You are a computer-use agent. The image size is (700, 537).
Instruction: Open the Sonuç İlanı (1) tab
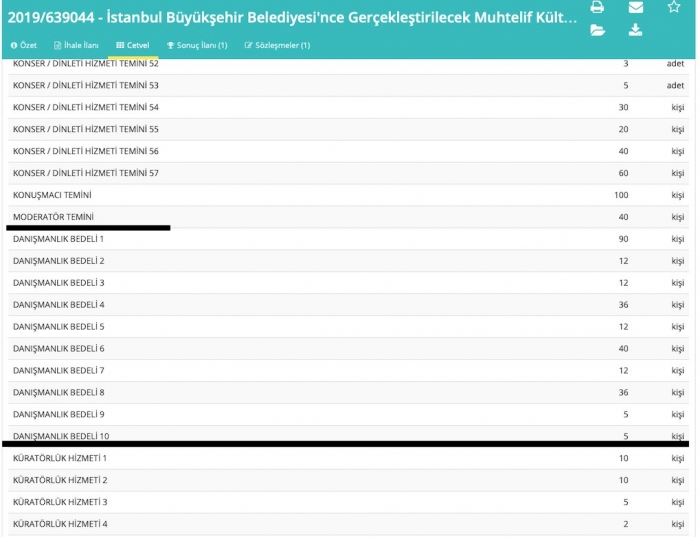click(197, 45)
